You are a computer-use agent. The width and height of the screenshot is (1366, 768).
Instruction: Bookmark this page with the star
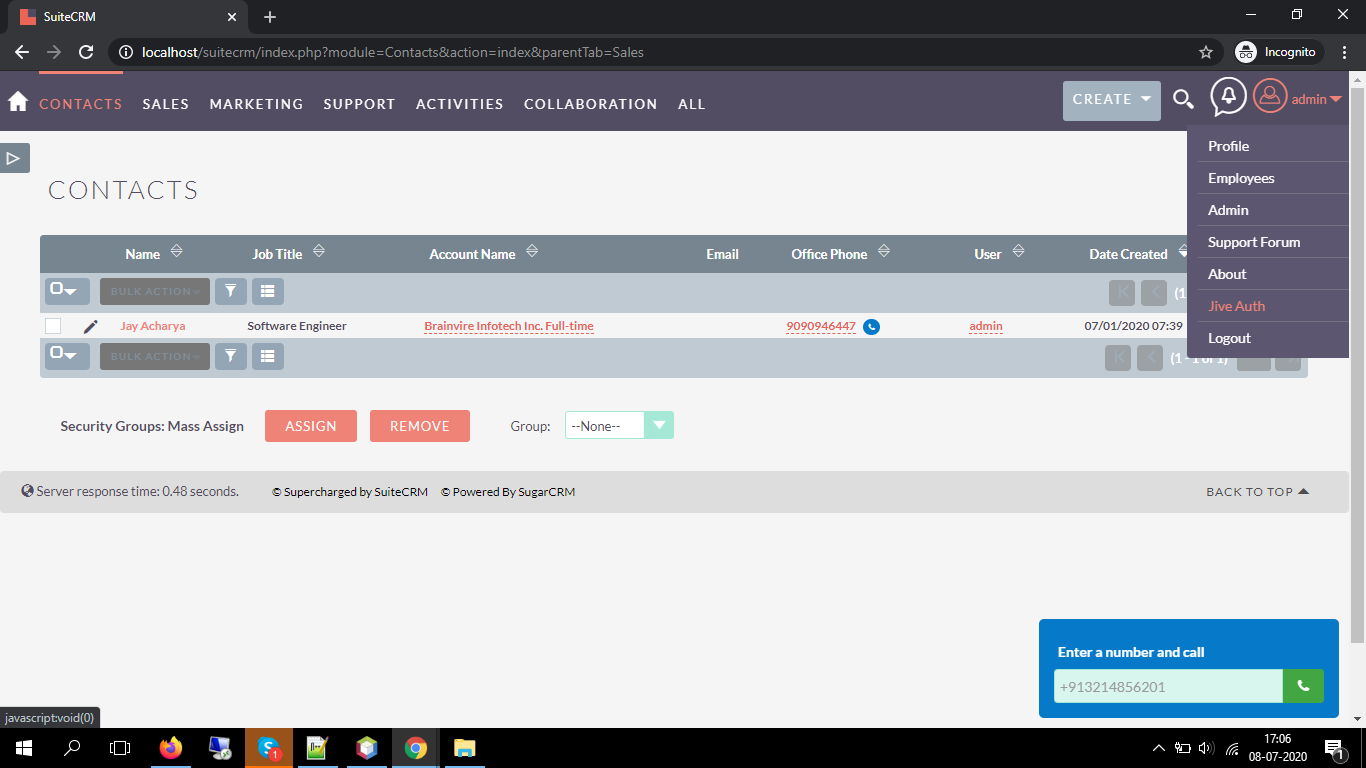(1206, 52)
